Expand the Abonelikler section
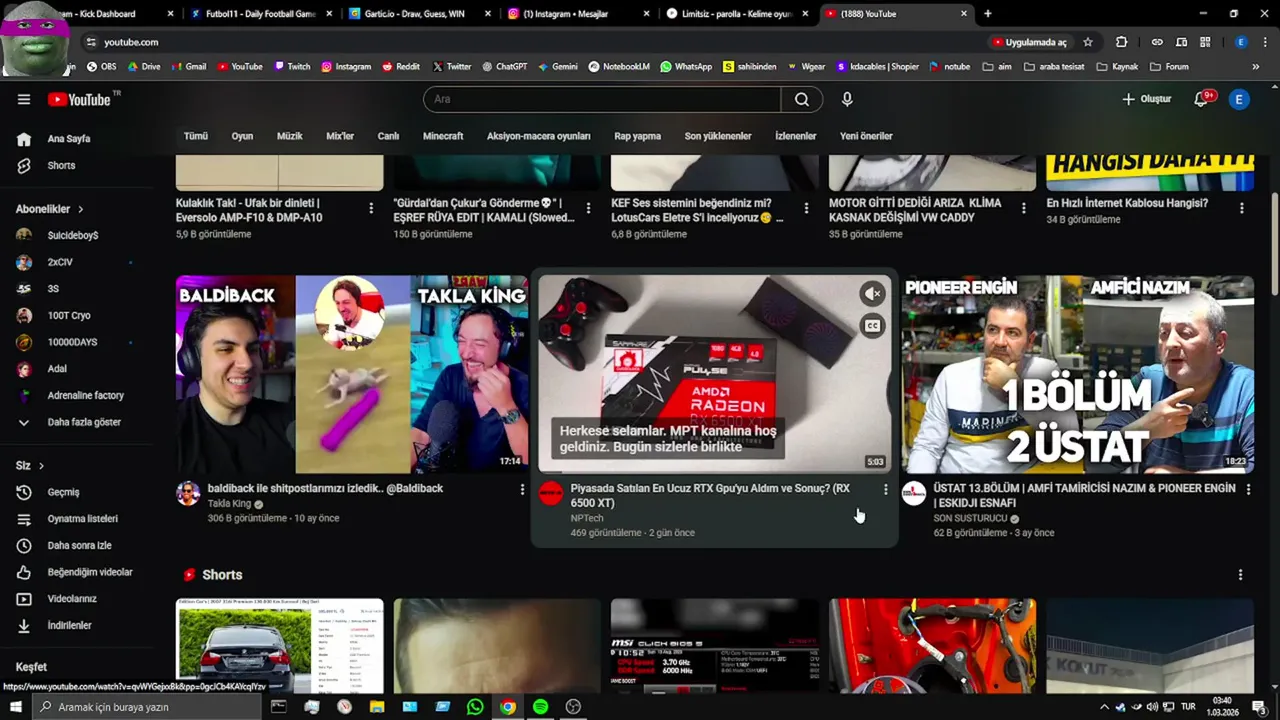The height and width of the screenshot is (720, 1280). [50, 209]
